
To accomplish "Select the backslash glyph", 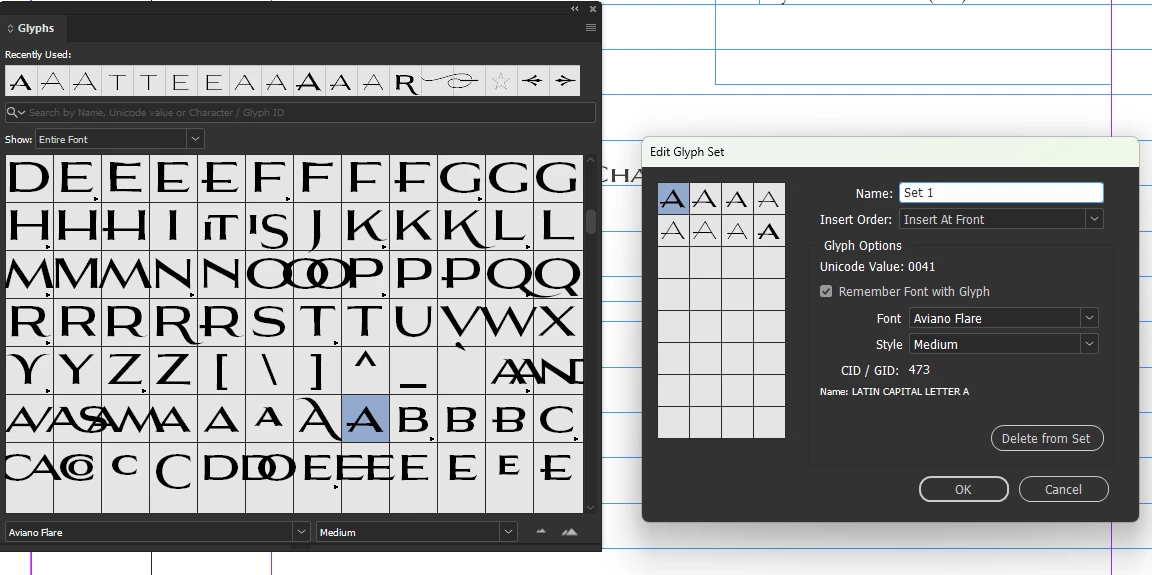I will [x=270, y=371].
